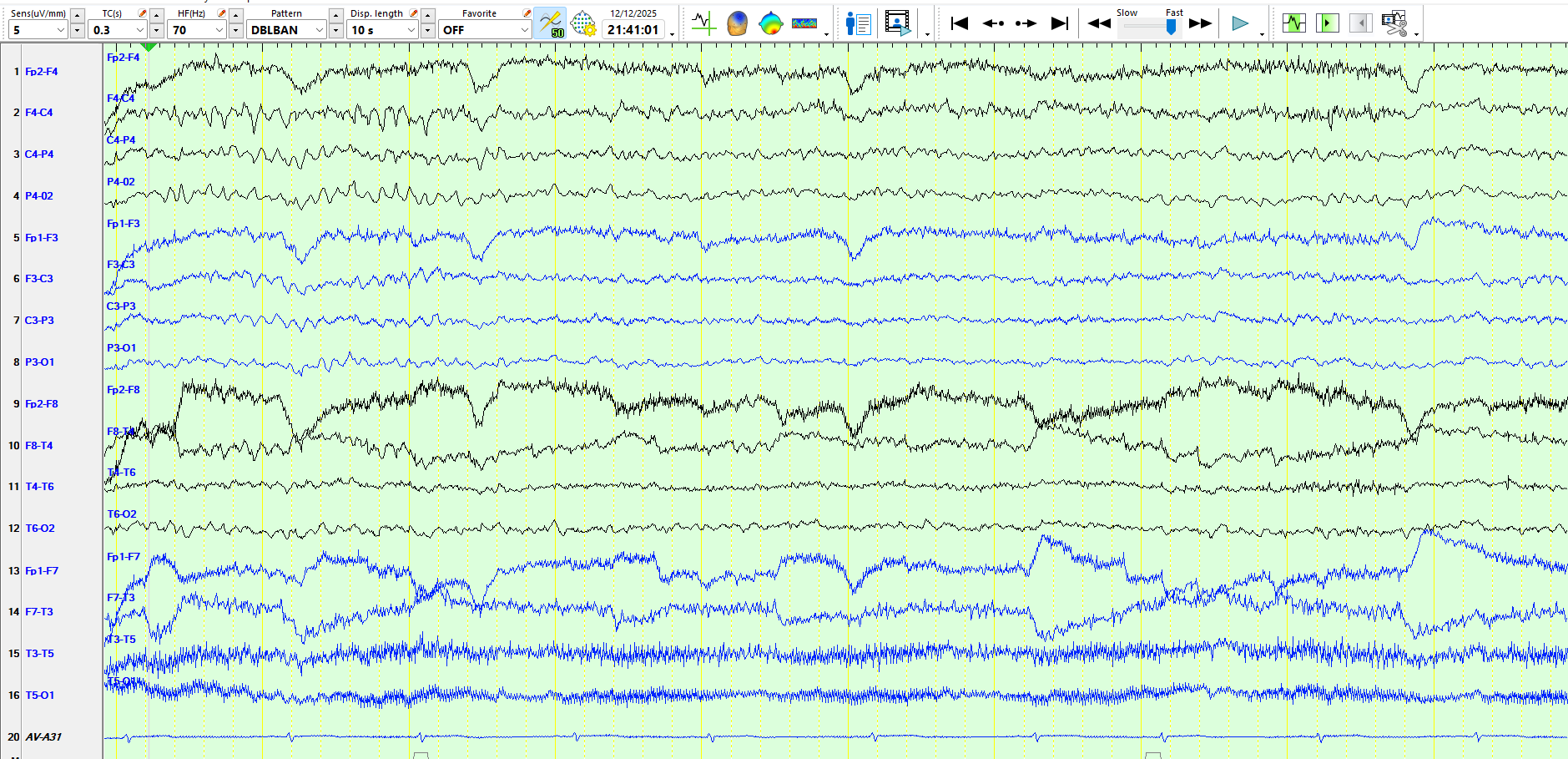Click the edit pencil next to Disp. length
1568x759 pixels.
(x=413, y=13)
